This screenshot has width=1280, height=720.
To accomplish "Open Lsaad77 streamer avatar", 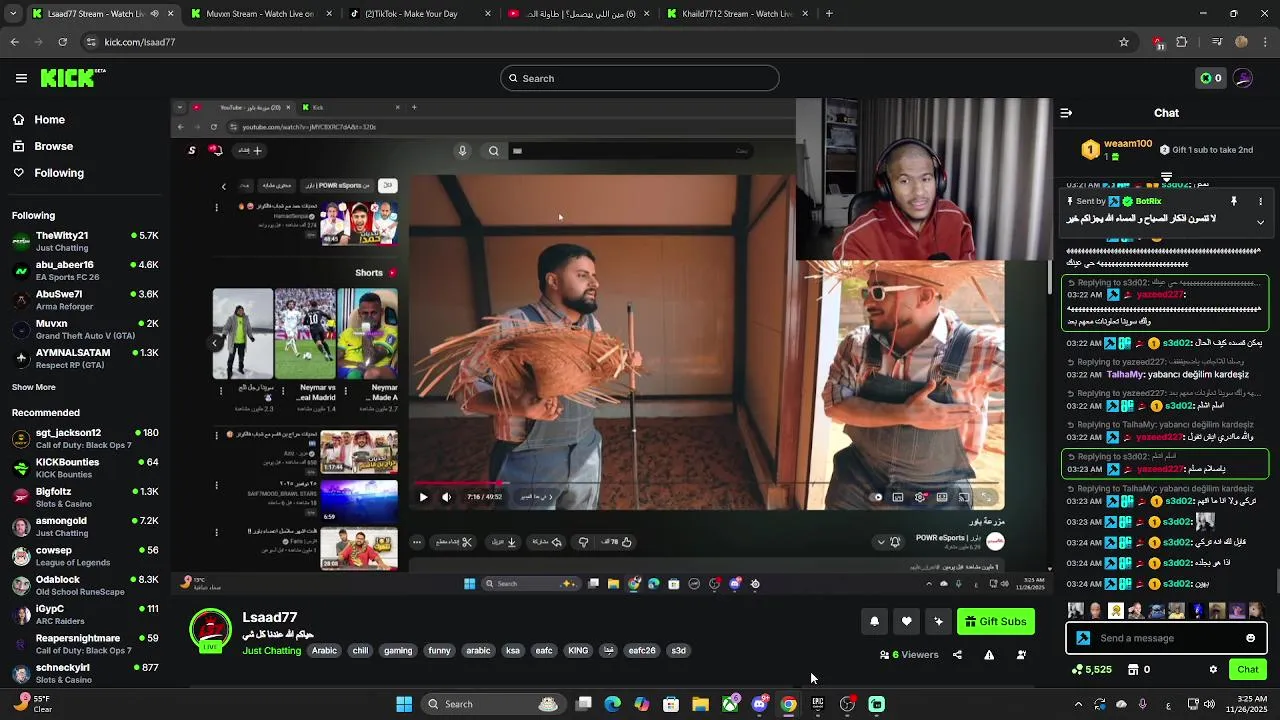I will 210,630.
